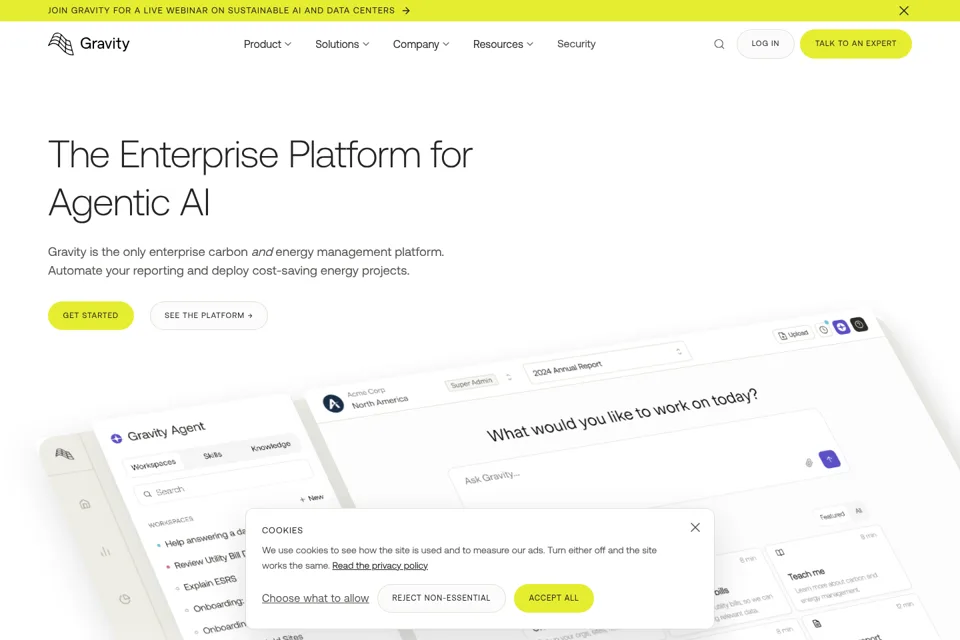Click the clock history icon in preview toolbar

tap(824, 329)
